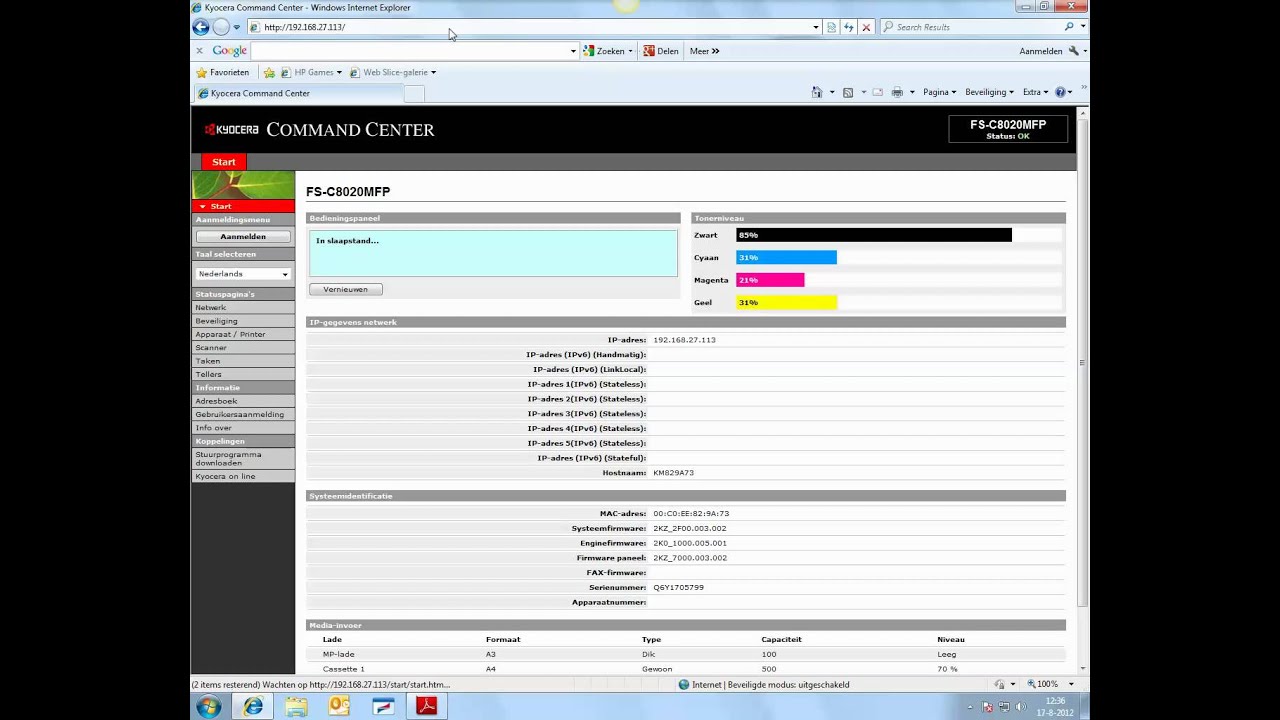Open the Favorieten star button
Screen dimensions: 1280x720
222,72
